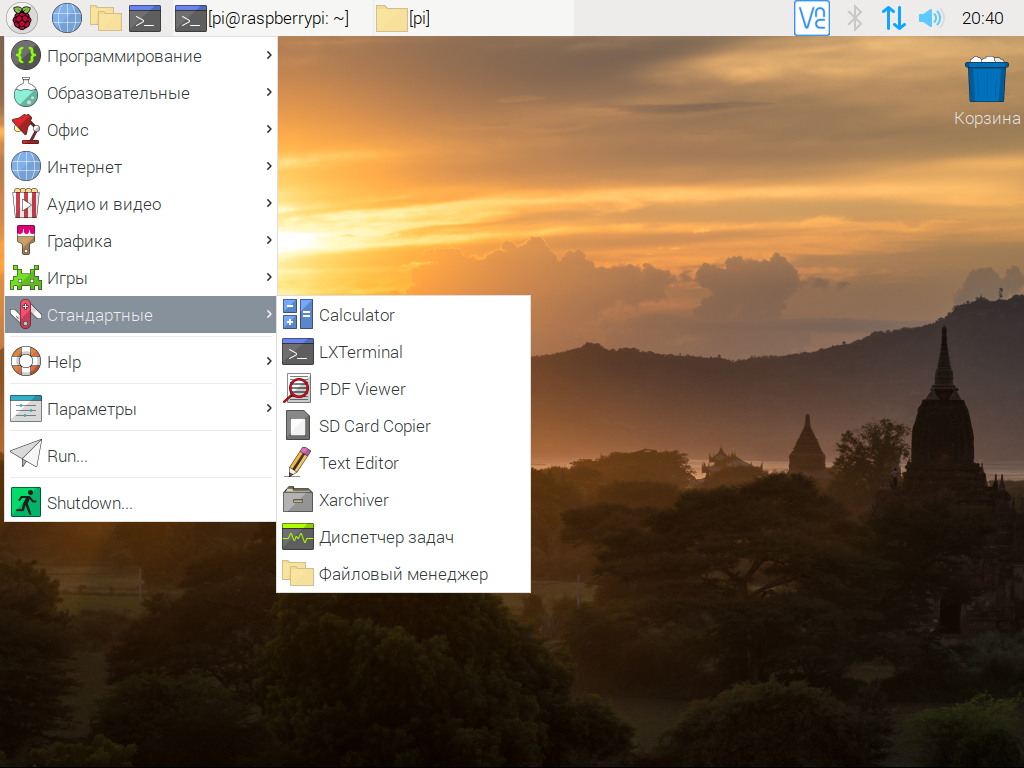Choose Shutdown... from the main menu
This screenshot has width=1024, height=768.
click(141, 502)
